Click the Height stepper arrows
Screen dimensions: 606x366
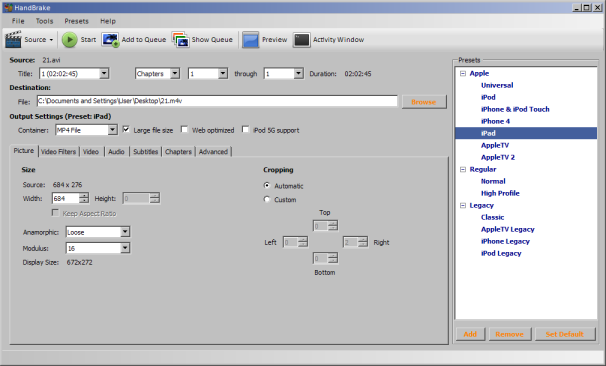(x=155, y=198)
